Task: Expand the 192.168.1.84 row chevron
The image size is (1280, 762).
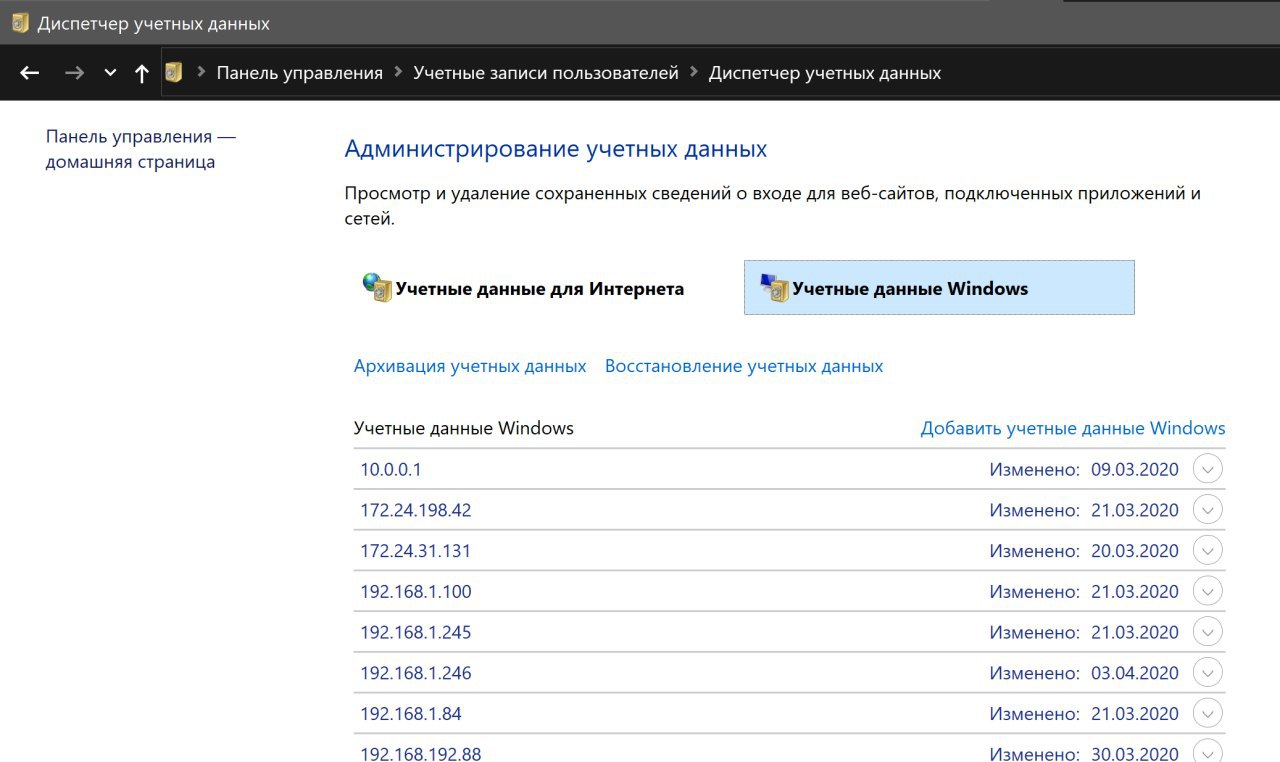Action: click(1208, 714)
